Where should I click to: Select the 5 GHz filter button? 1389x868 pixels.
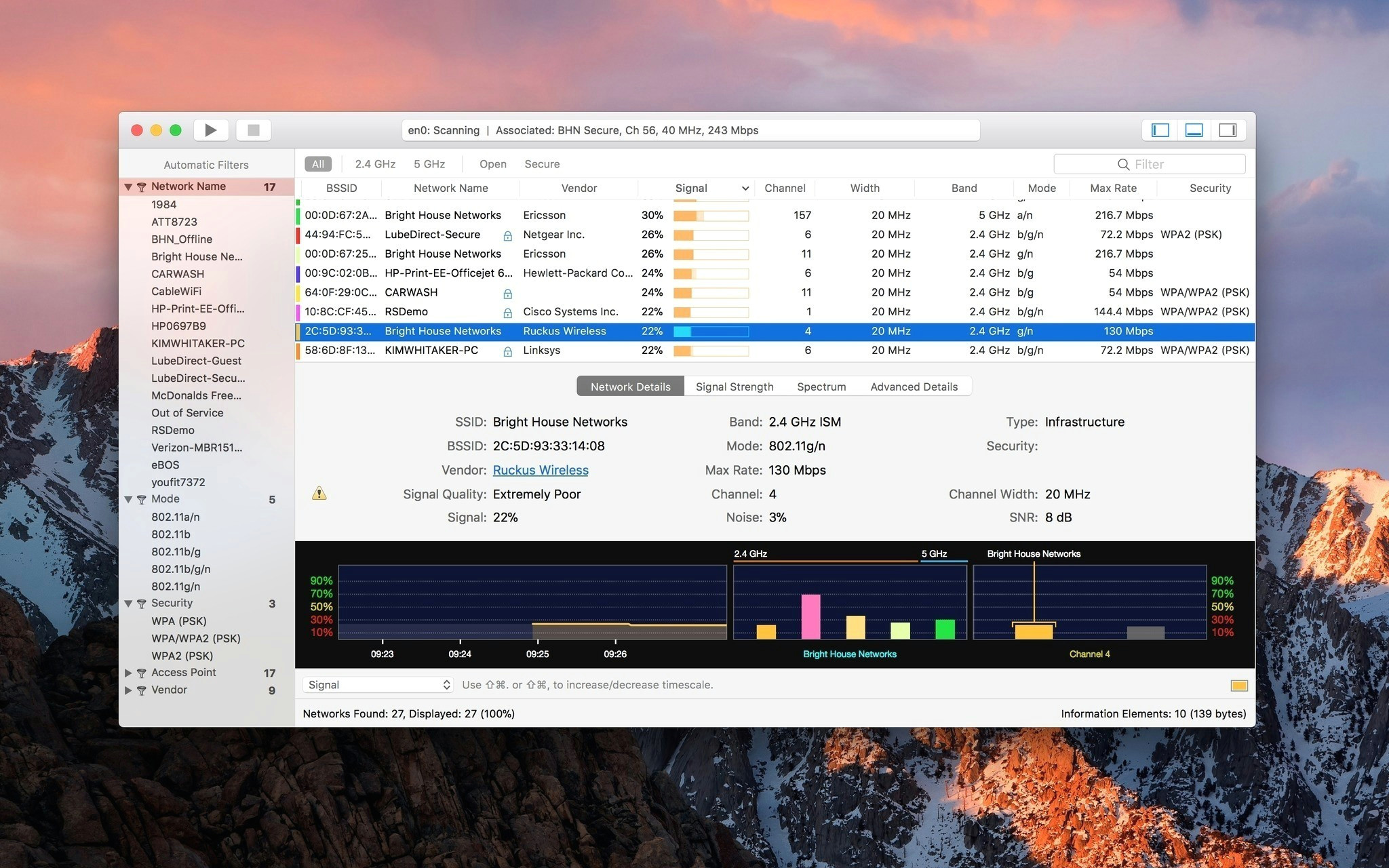tap(428, 163)
